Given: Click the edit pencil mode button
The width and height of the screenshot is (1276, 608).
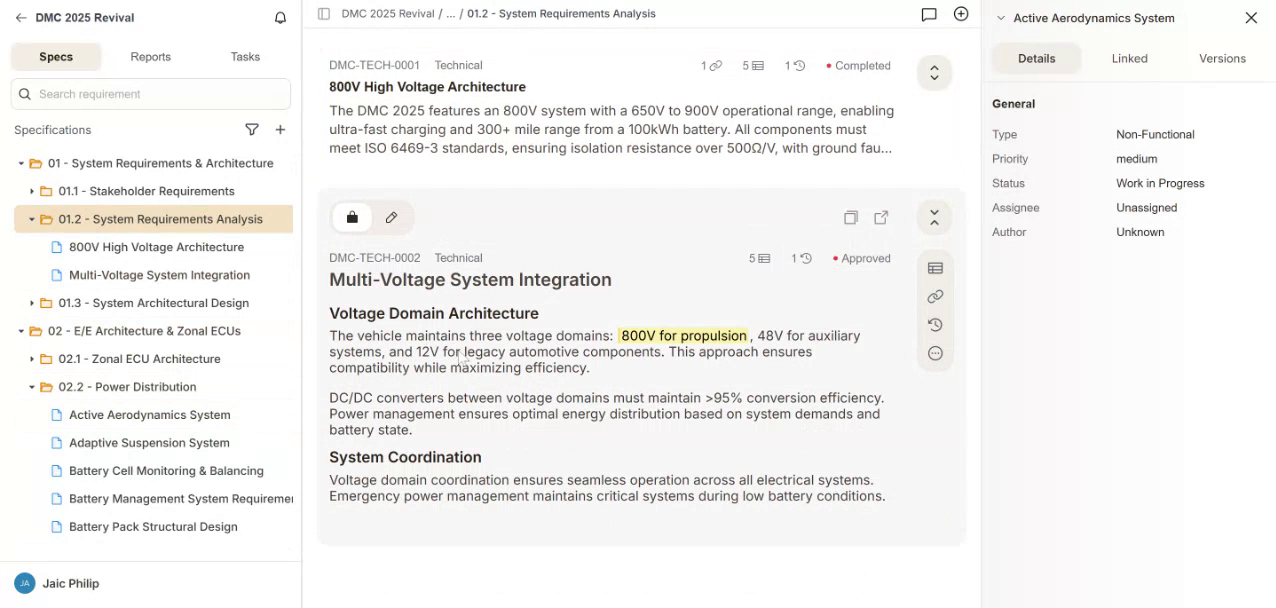Looking at the screenshot, I should coord(391,217).
